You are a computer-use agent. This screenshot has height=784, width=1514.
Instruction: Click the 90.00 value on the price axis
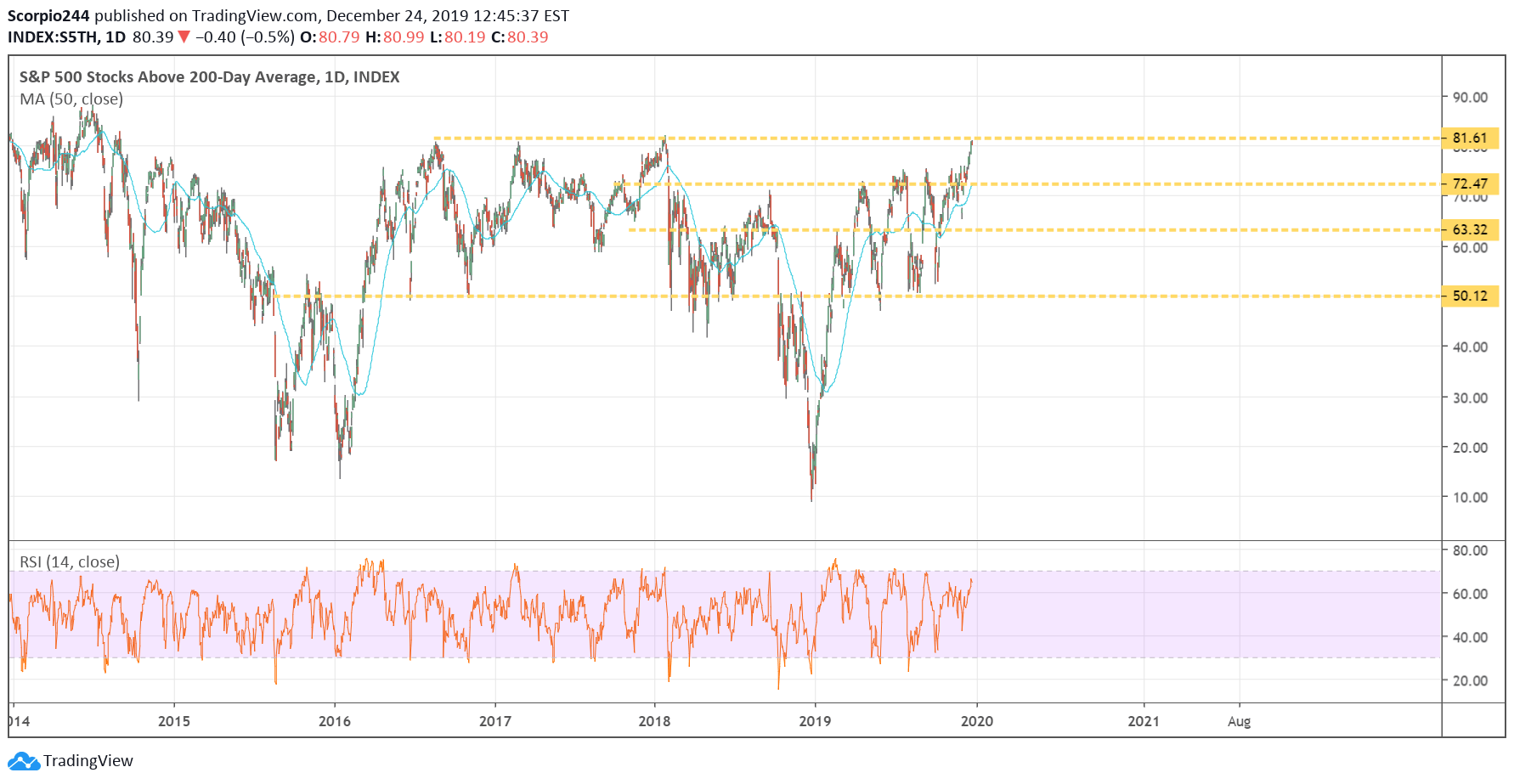[1470, 97]
